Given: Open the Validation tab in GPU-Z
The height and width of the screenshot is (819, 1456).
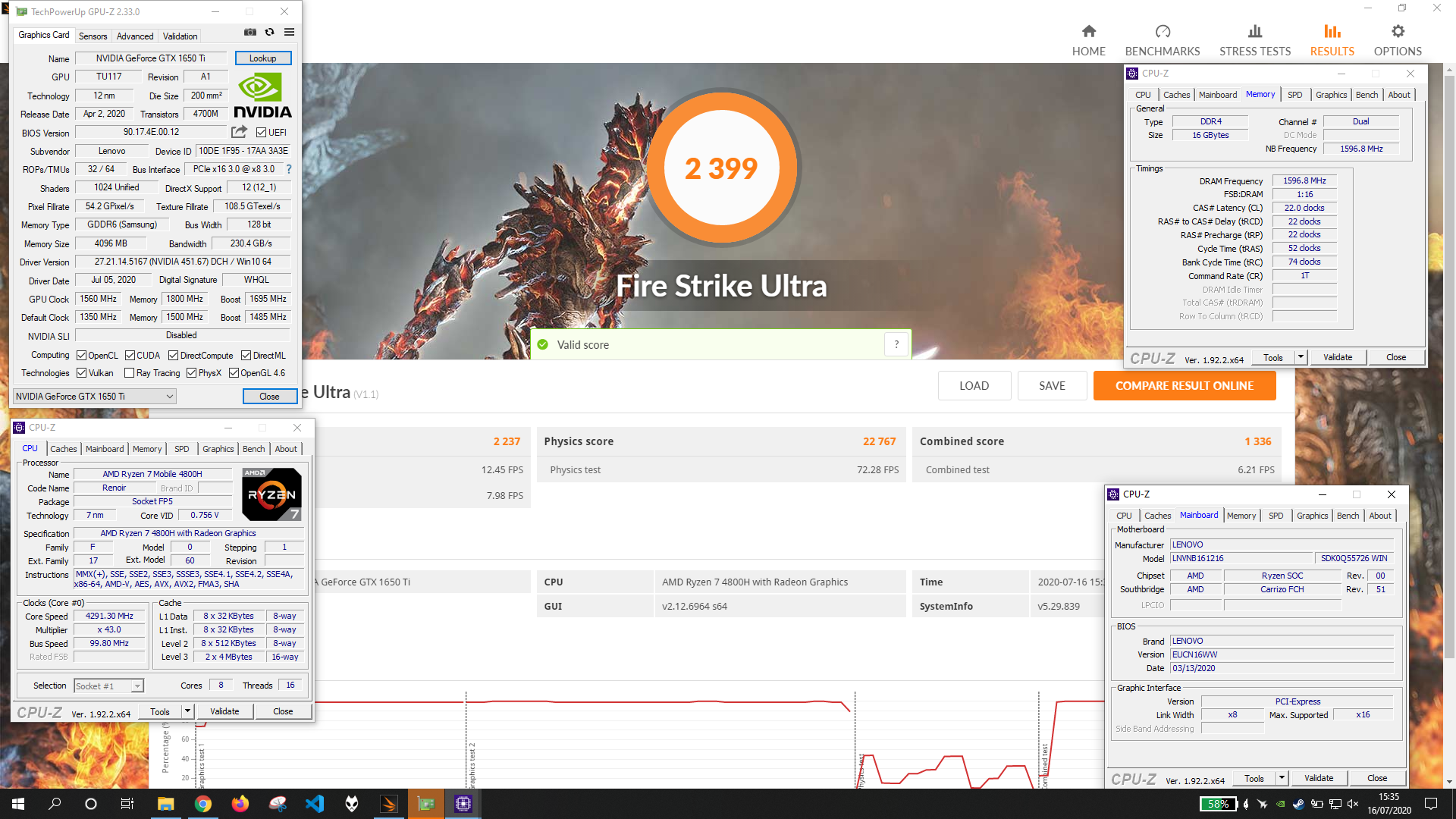Looking at the screenshot, I should click(x=180, y=36).
